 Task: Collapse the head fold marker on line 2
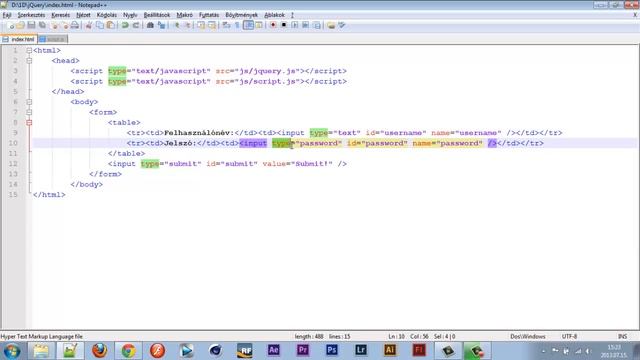[x=29, y=61]
